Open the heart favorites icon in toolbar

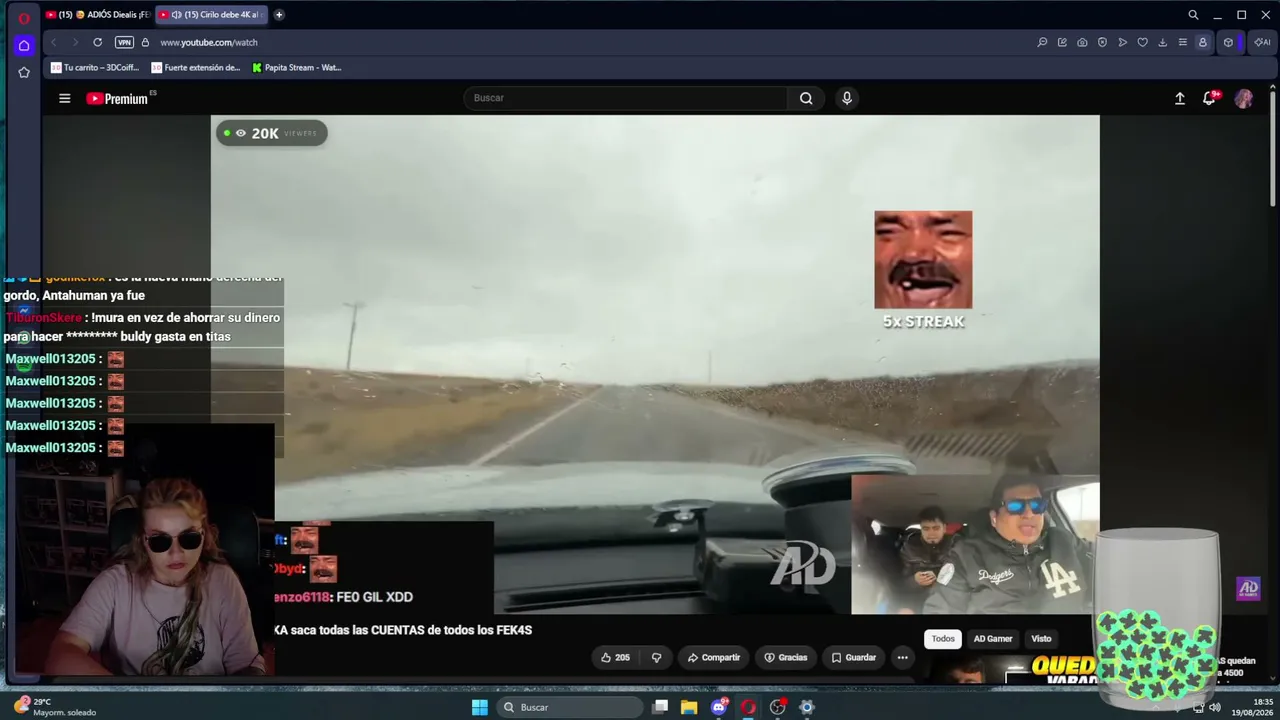click(1142, 42)
